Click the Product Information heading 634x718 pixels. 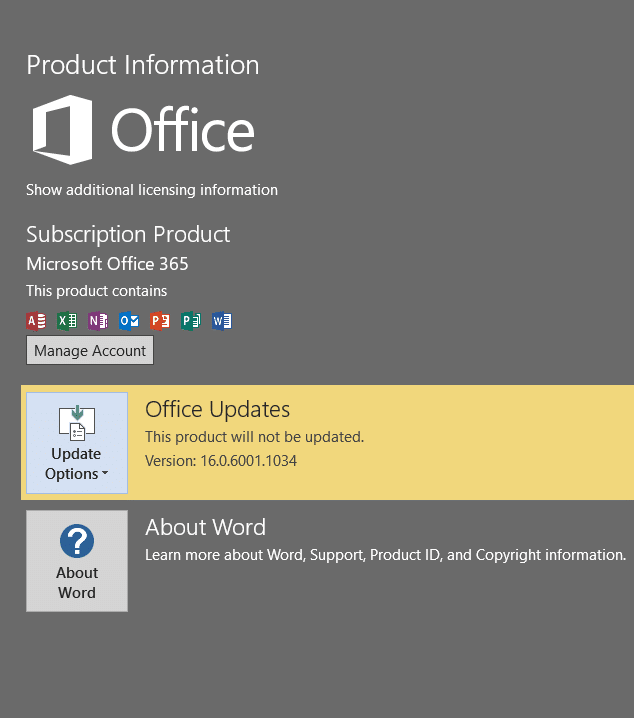point(143,65)
